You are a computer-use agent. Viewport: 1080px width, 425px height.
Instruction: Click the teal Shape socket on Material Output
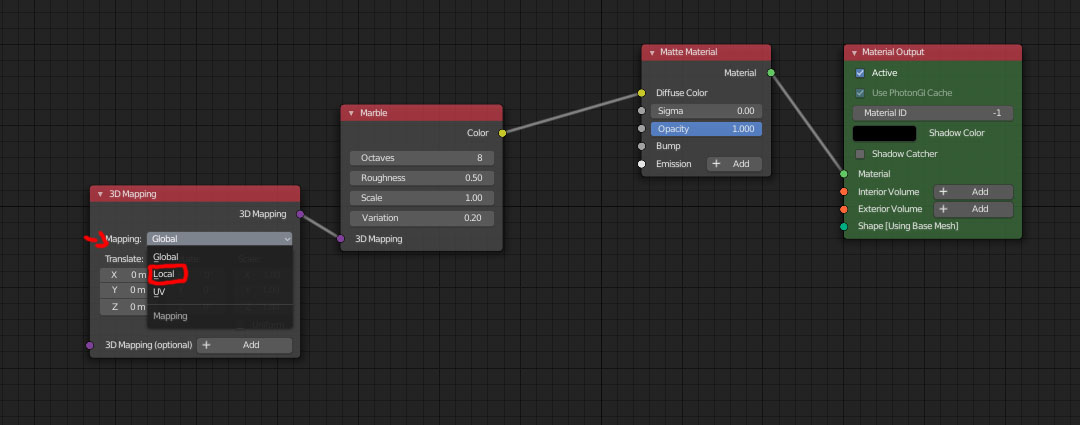(844, 226)
